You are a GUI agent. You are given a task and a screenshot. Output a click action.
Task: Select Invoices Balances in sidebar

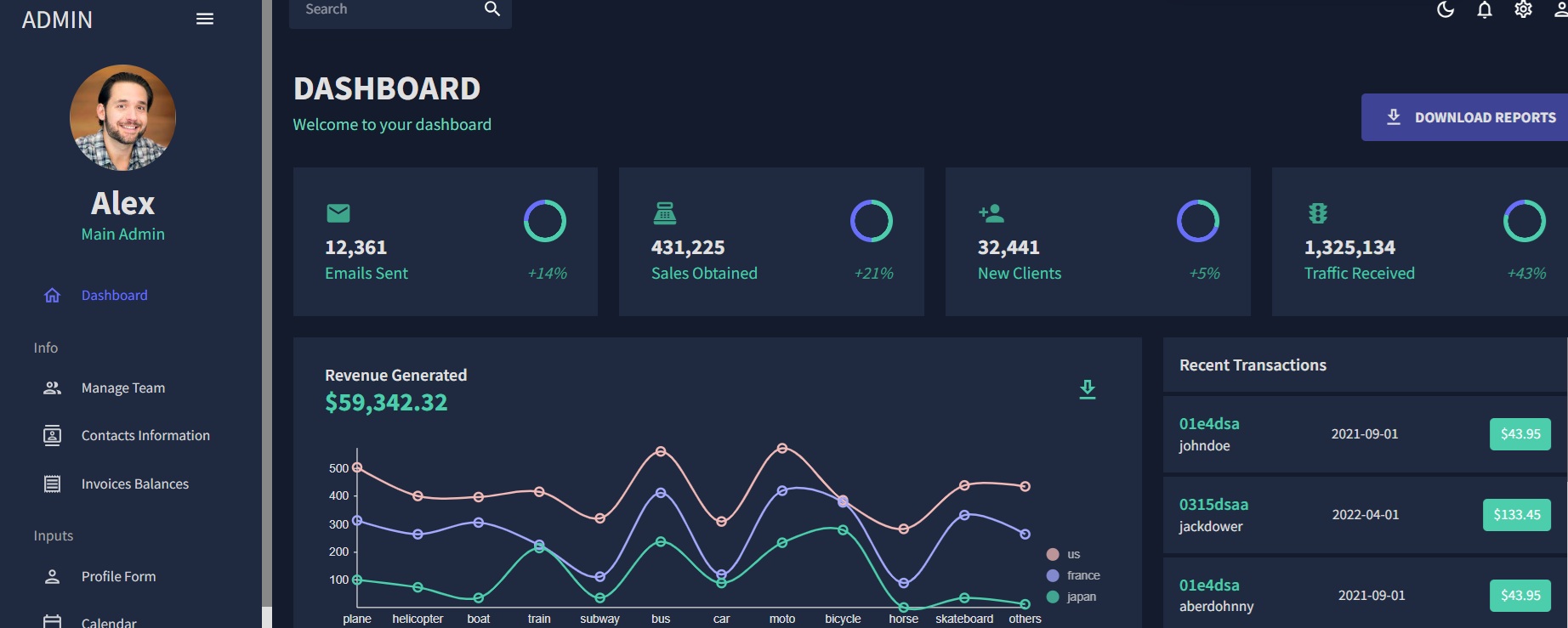click(134, 484)
